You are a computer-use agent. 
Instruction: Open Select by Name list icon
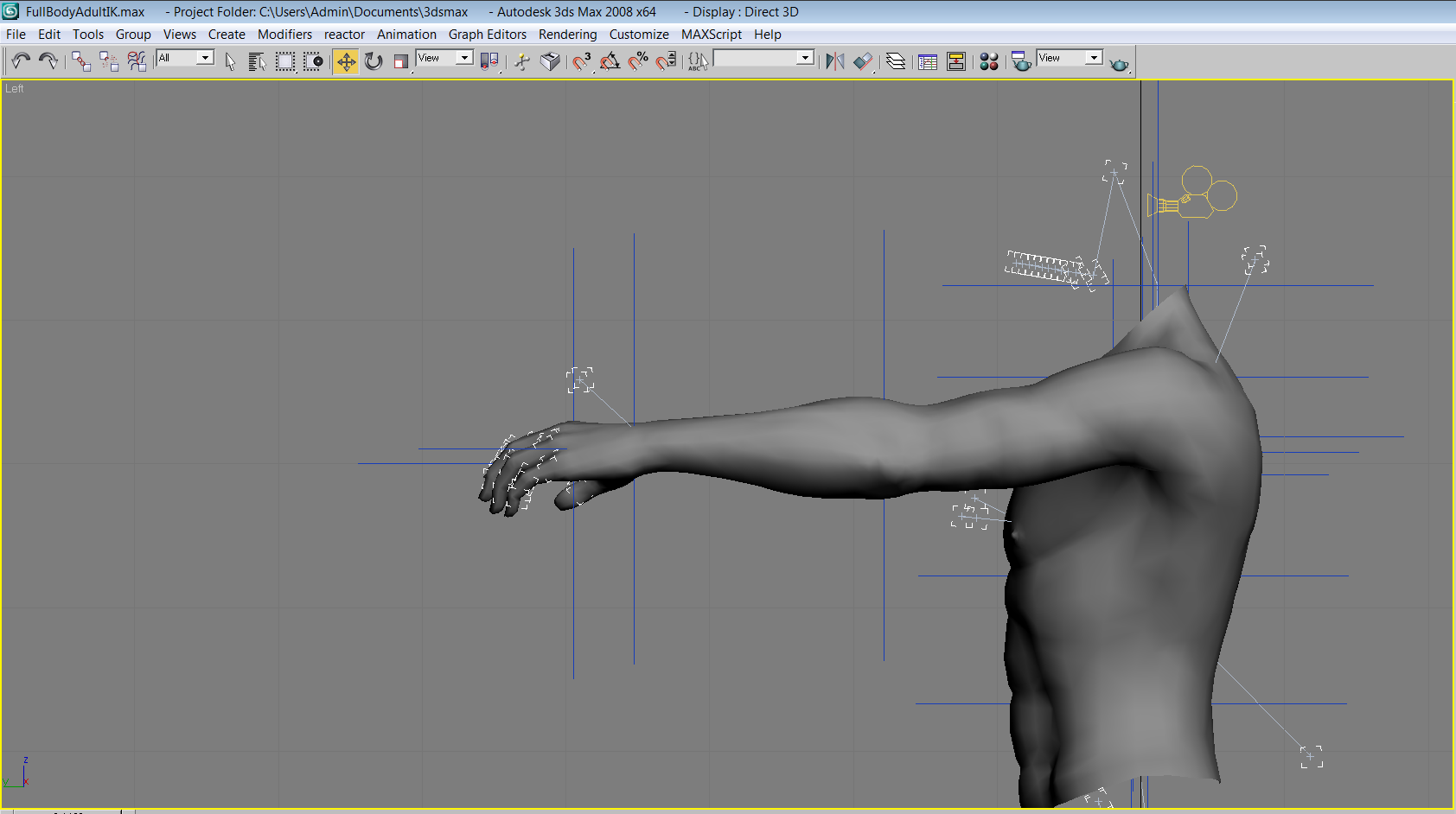click(x=257, y=60)
